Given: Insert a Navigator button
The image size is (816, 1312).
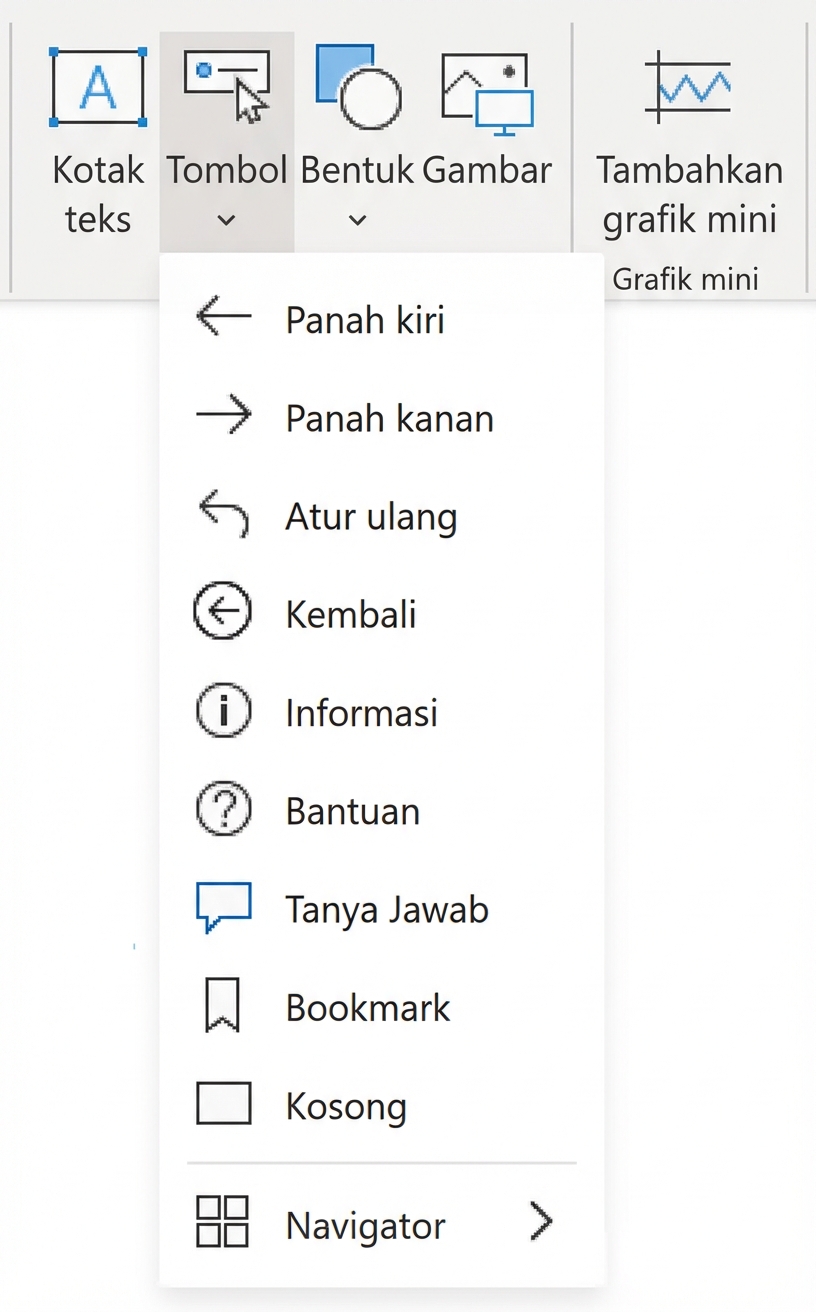Looking at the screenshot, I should tap(366, 1224).
